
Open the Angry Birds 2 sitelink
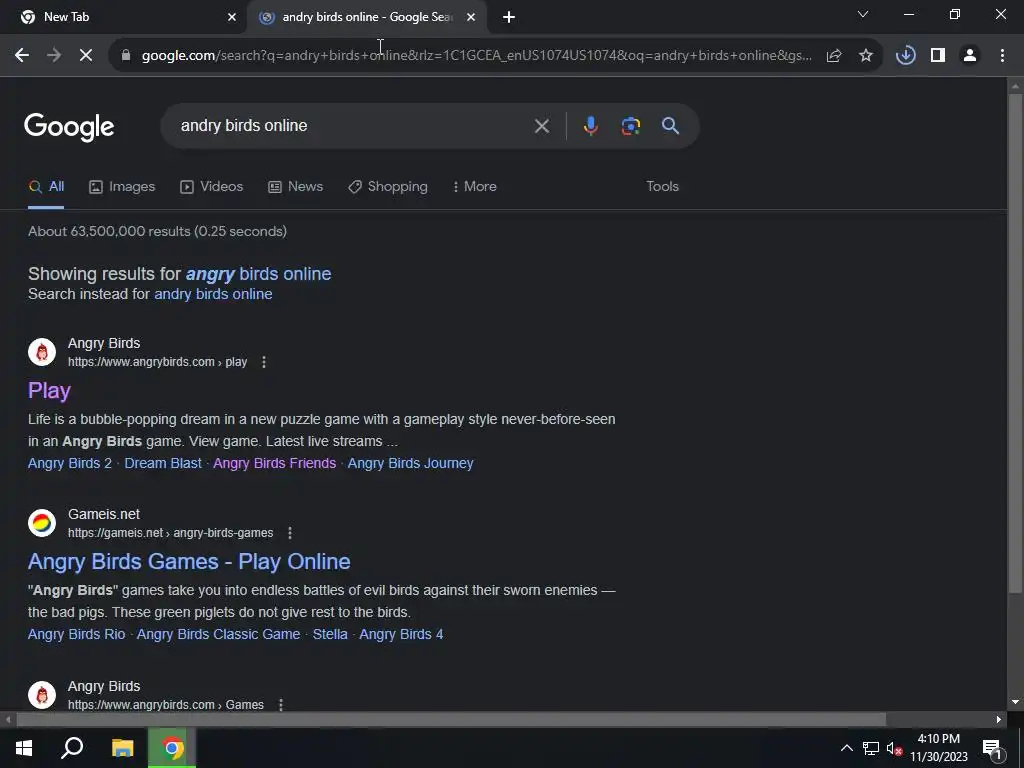pos(70,464)
